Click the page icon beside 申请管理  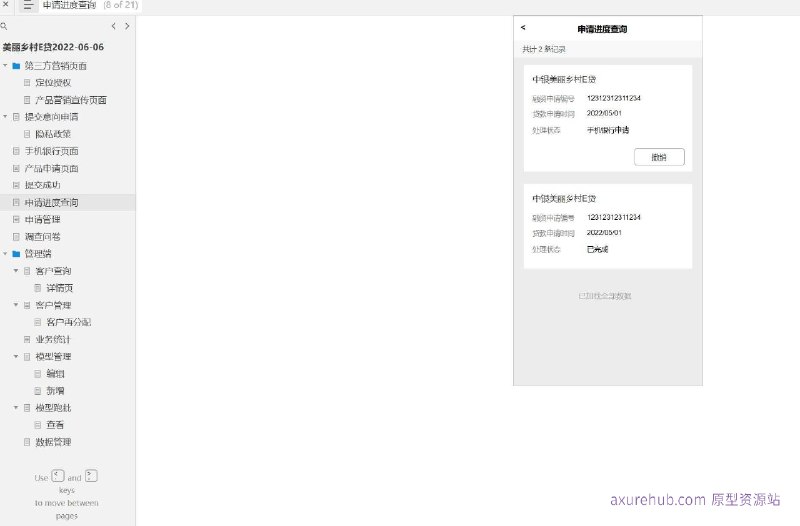pos(16,219)
